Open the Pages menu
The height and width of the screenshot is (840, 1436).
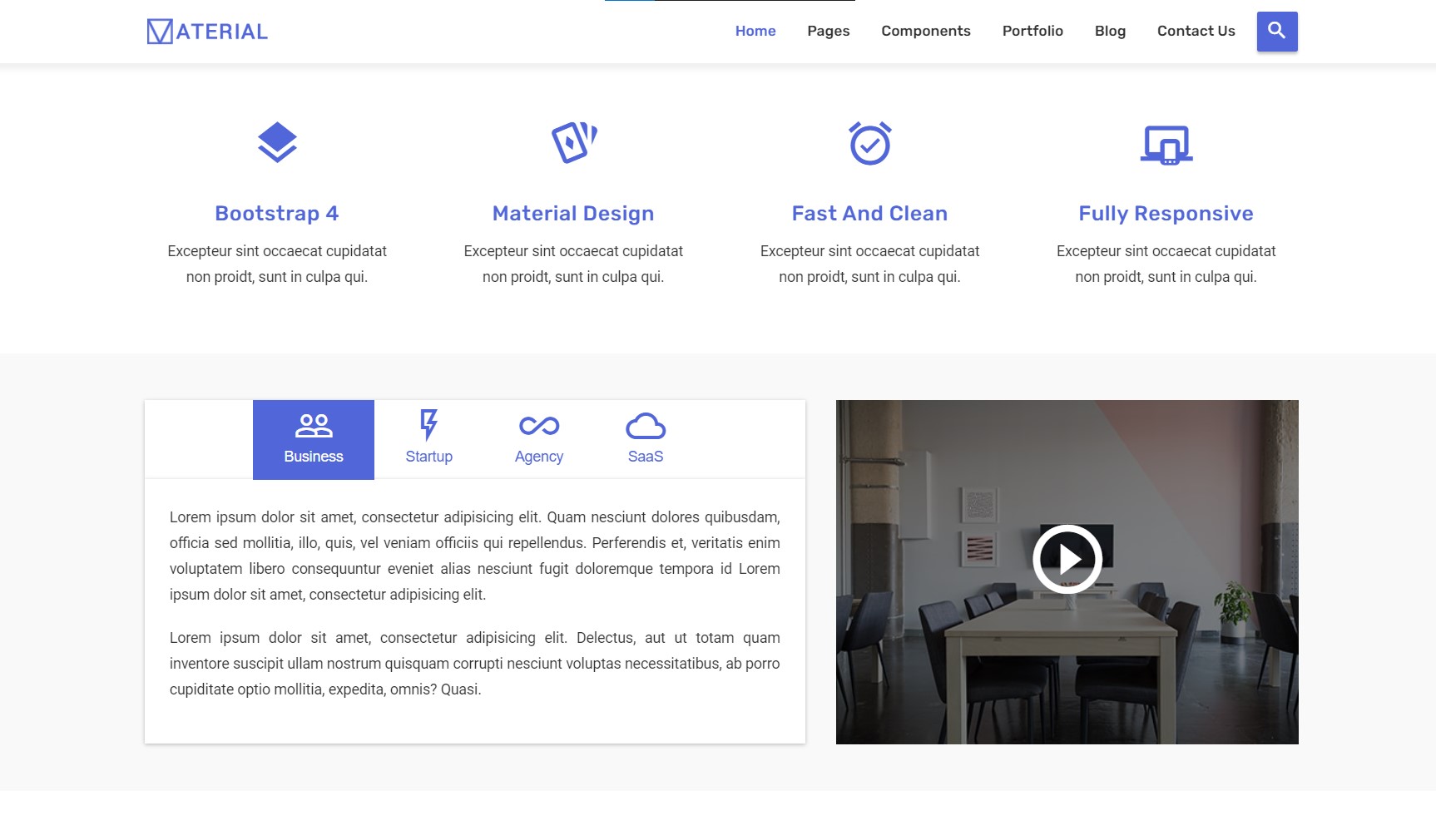coord(828,31)
